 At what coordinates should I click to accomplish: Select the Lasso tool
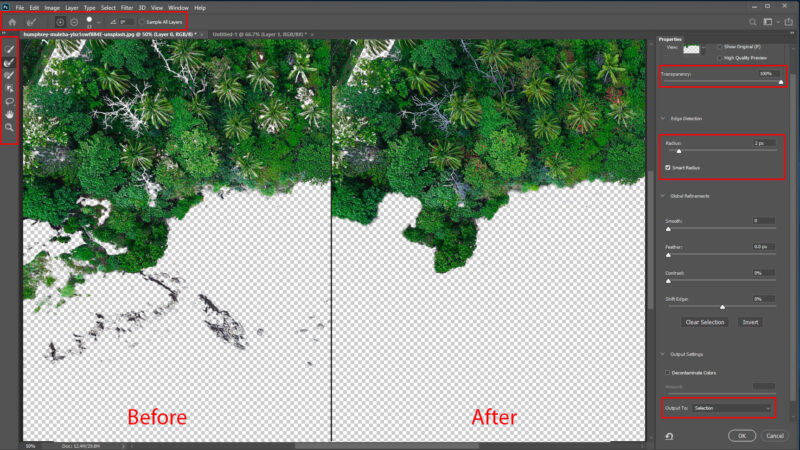tap(9, 102)
